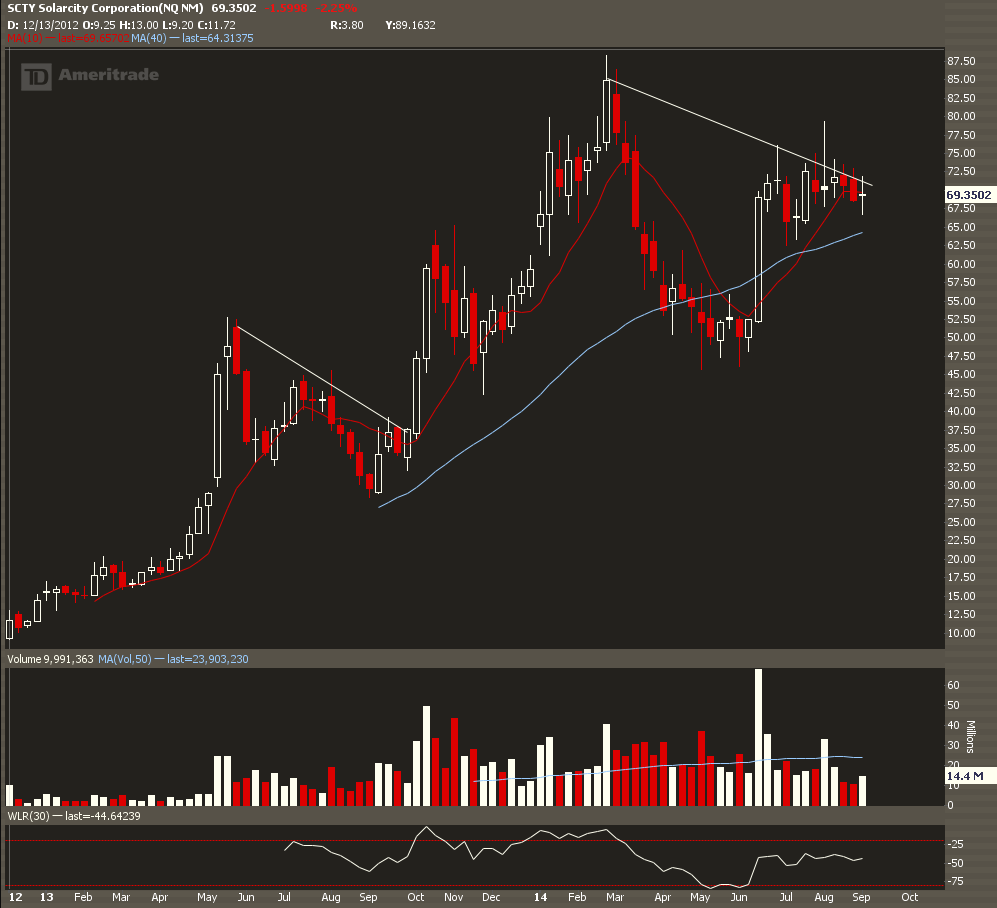
Task: Click the Y:89.1632 cursor value
Action: coord(410,25)
